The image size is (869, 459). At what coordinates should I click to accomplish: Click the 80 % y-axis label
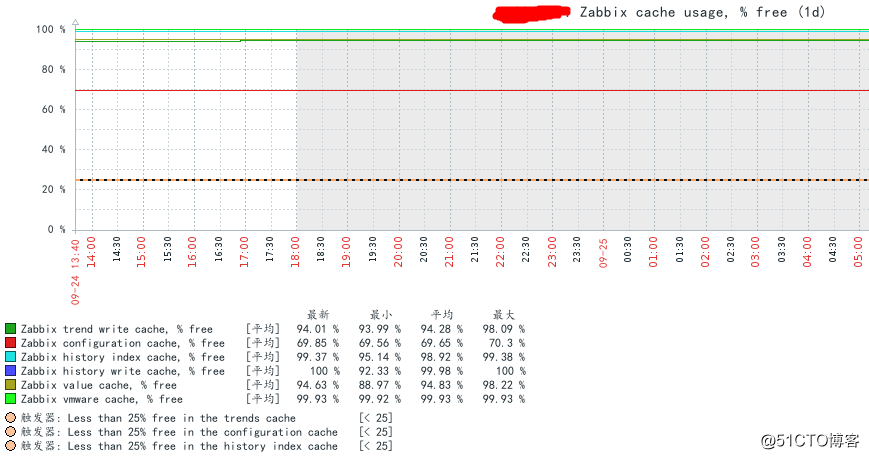click(53, 69)
